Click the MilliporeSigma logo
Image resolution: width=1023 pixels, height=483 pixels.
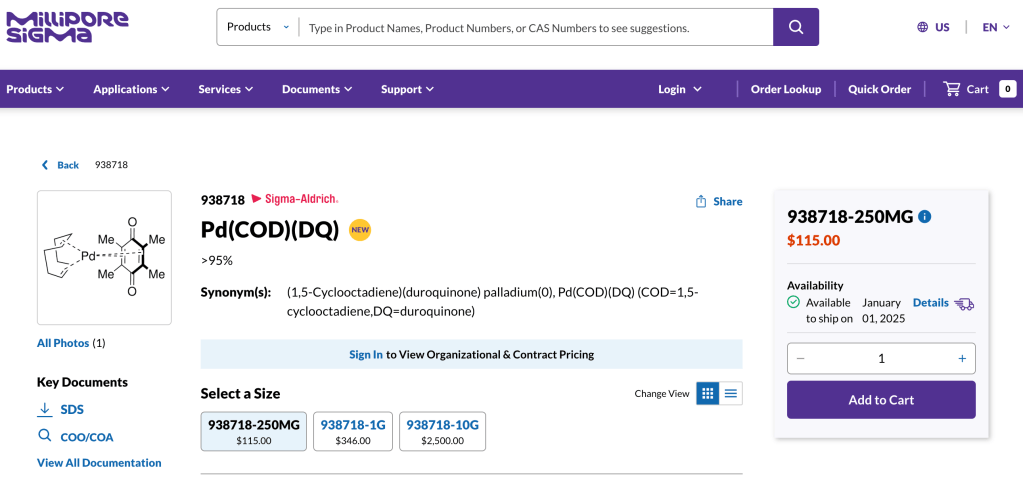(x=67, y=27)
